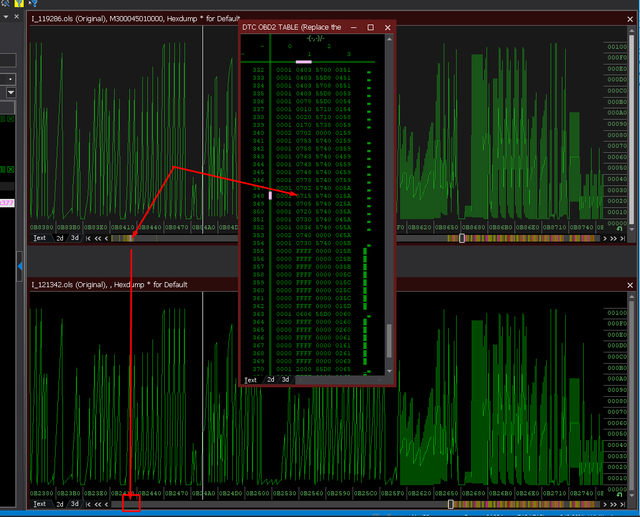
Task: Select row number 348 in DTC table
Action: [x=258, y=196]
